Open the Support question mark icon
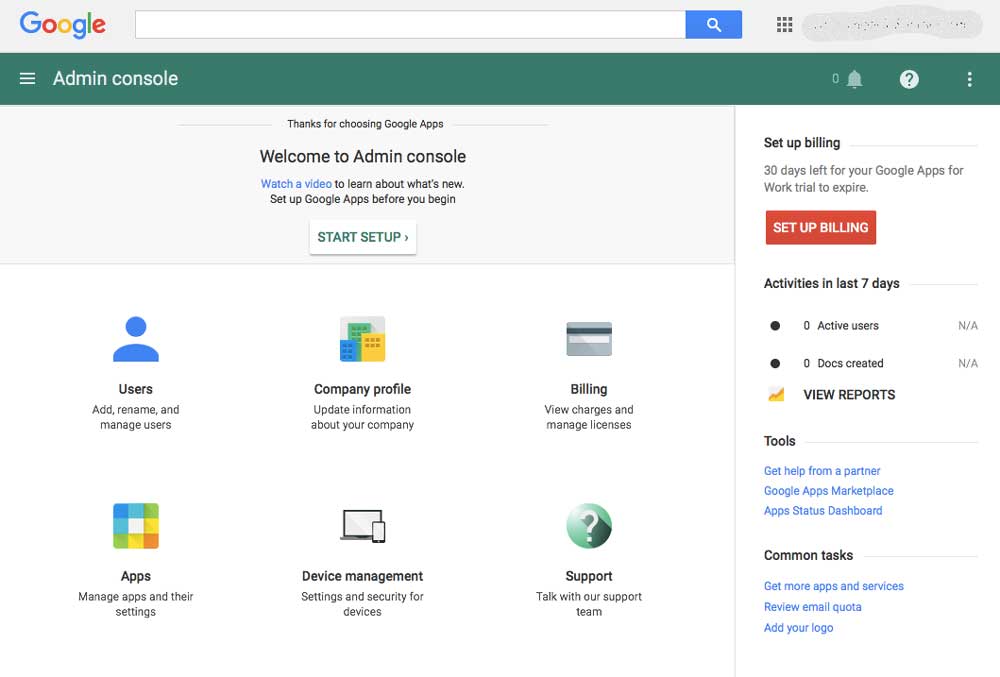The height and width of the screenshot is (677, 1000). [x=589, y=526]
